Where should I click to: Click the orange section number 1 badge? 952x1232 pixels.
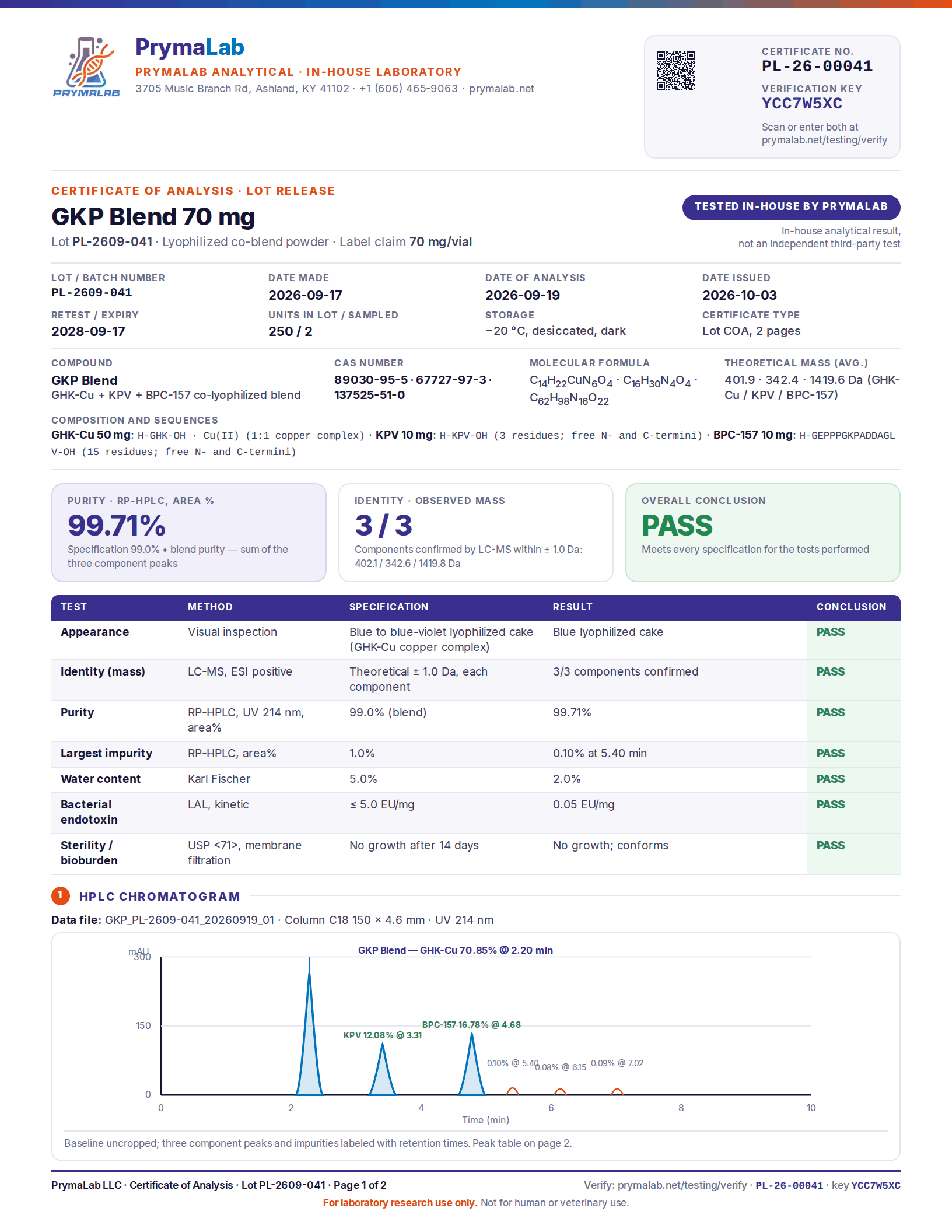(x=61, y=895)
